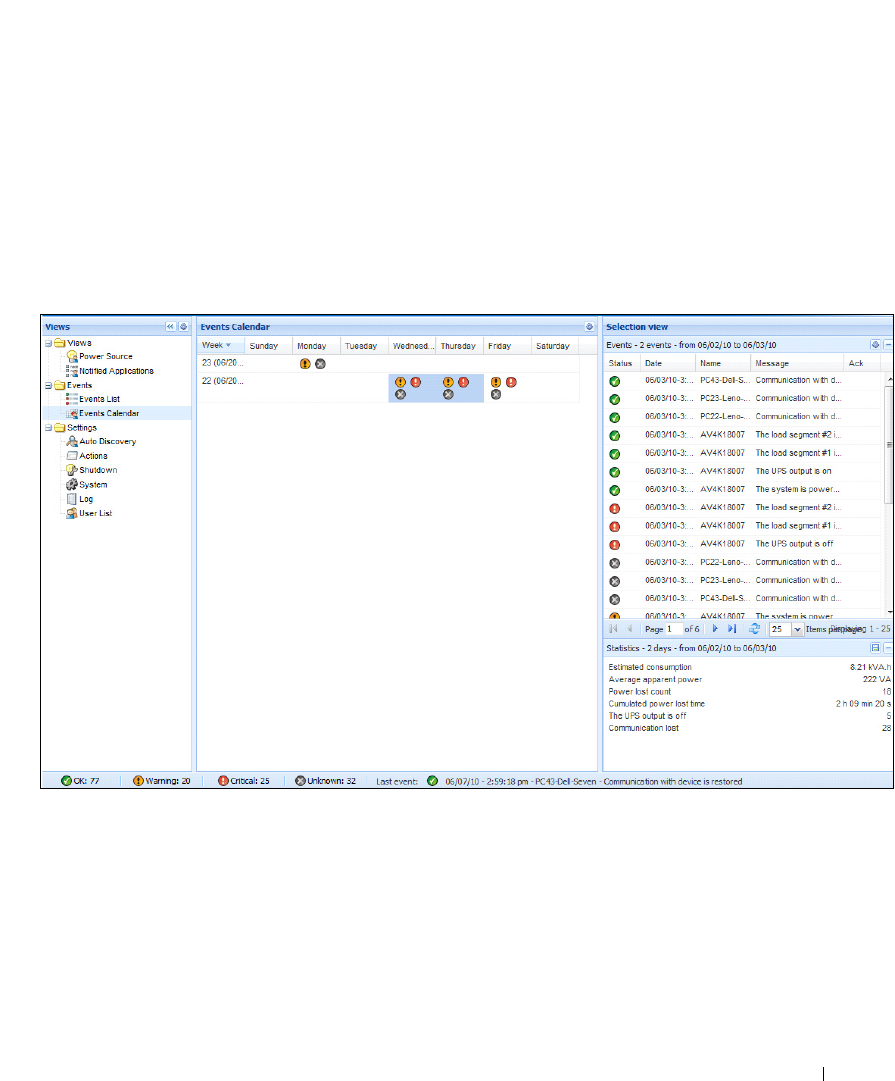Click Thursday critical icon in week 22
This screenshot has width=895, height=1081.
click(x=463, y=382)
